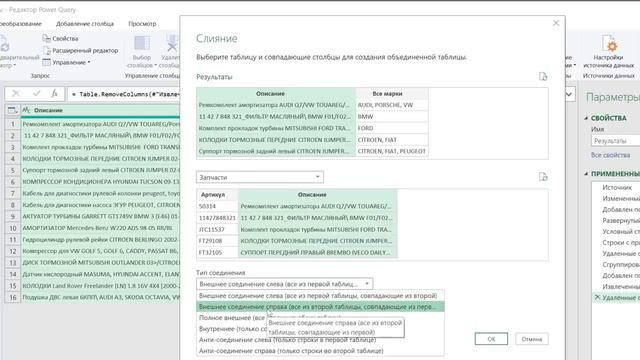Select the Источник applied step
The width and height of the screenshot is (640, 360).
point(617,187)
